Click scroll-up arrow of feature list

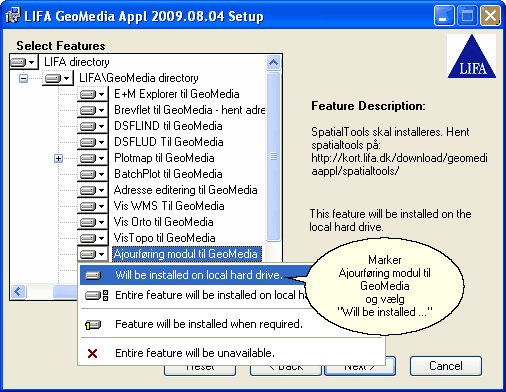coord(274,62)
